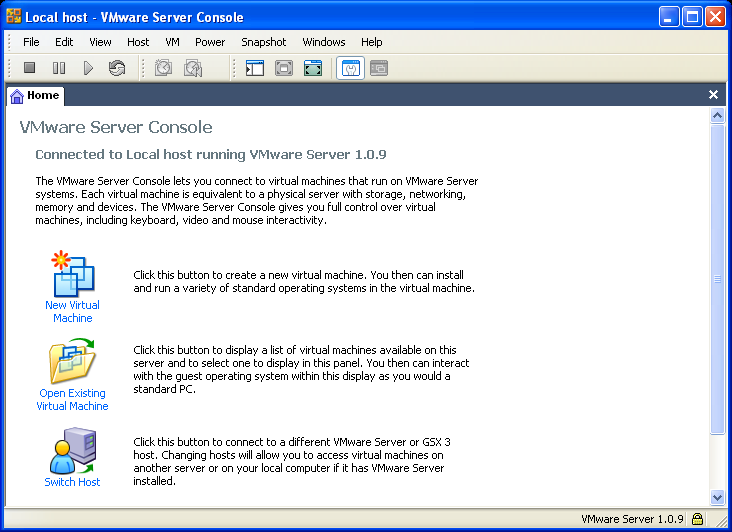Click the Switch Host server icon

coord(72,450)
